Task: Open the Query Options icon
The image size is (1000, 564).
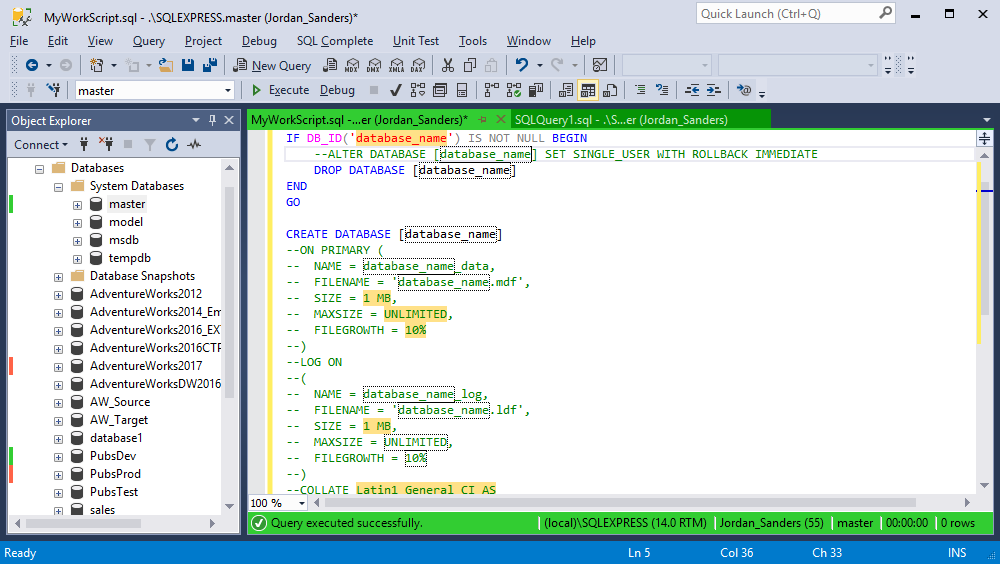Action: [x=440, y=90]
